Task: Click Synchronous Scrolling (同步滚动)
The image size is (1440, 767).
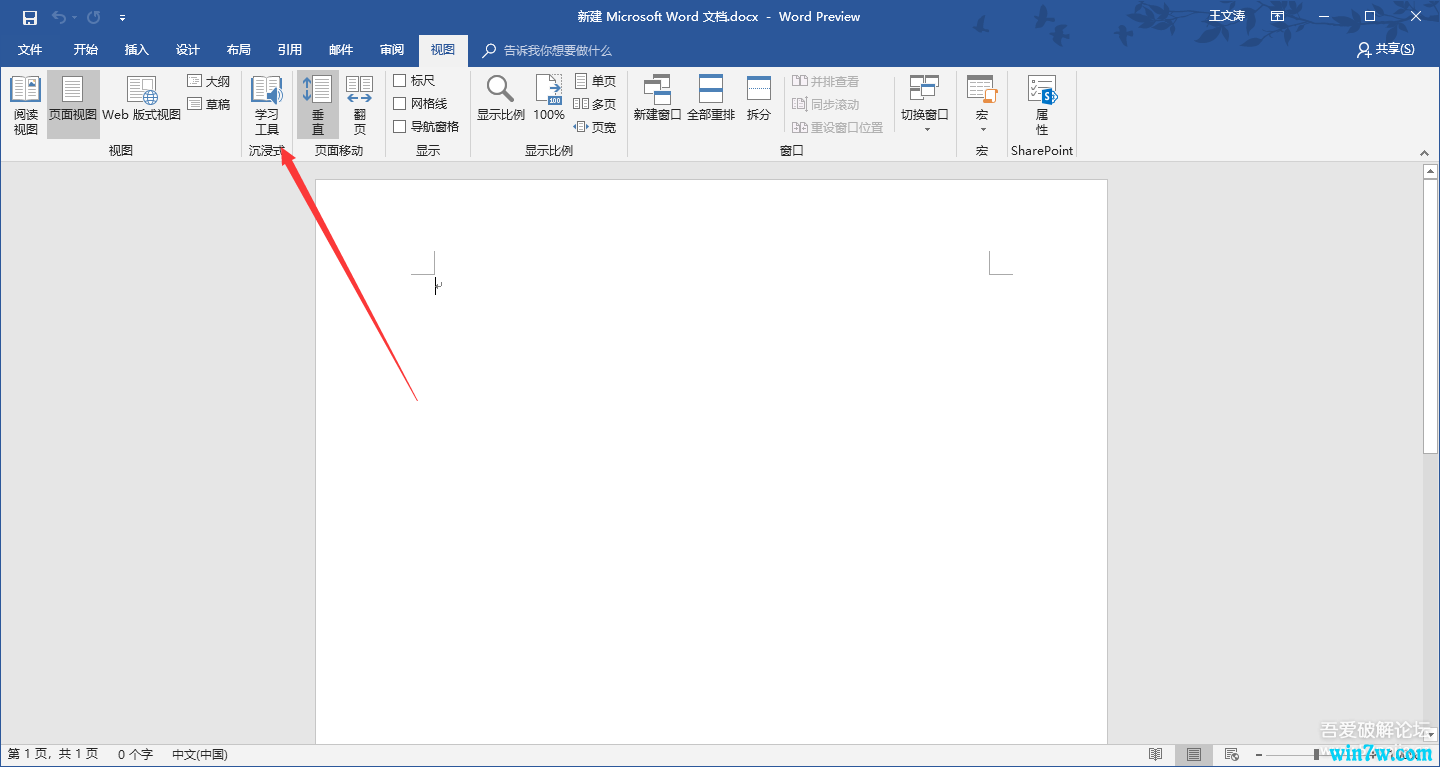Action: [x=826, y=104]
